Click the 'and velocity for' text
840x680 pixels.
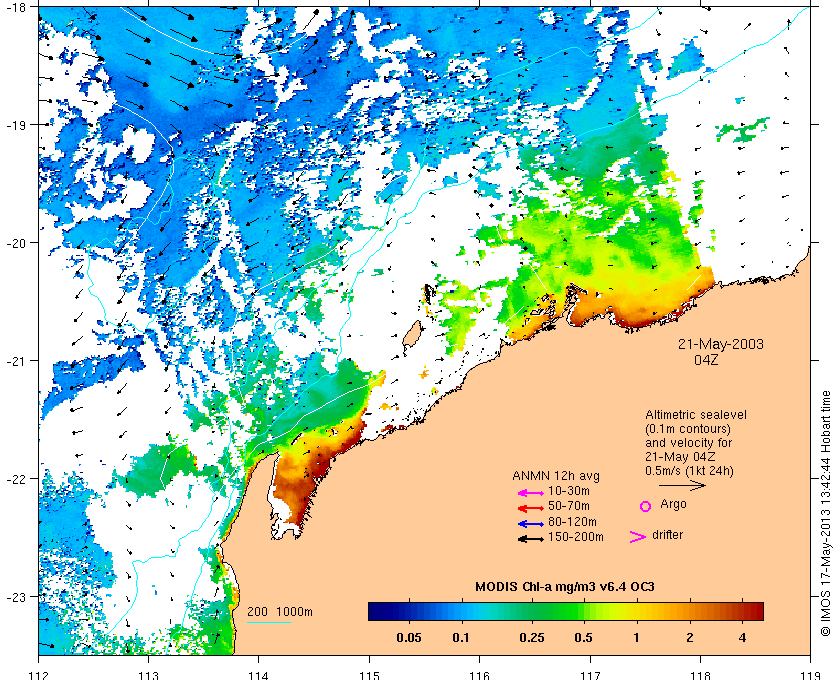(688, 443)
